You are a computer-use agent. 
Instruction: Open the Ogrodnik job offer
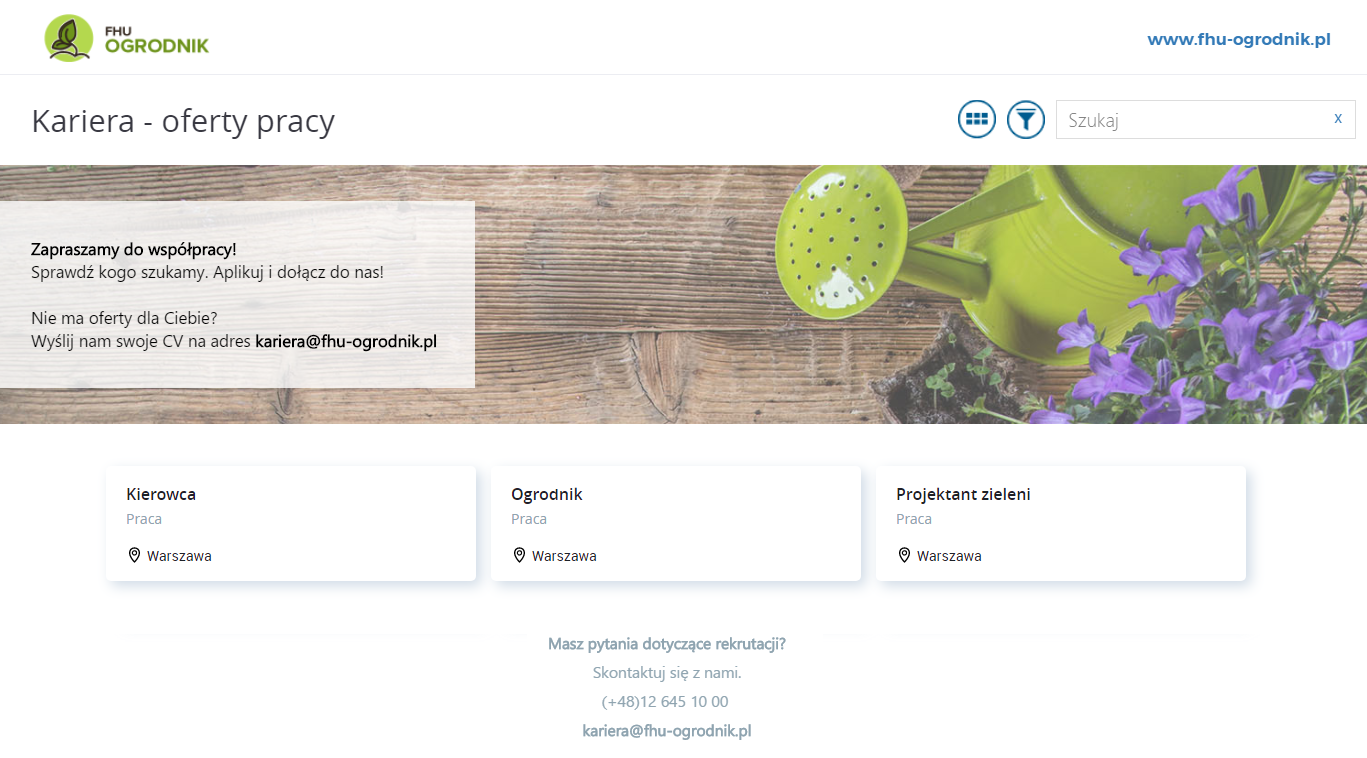point(676,523)
